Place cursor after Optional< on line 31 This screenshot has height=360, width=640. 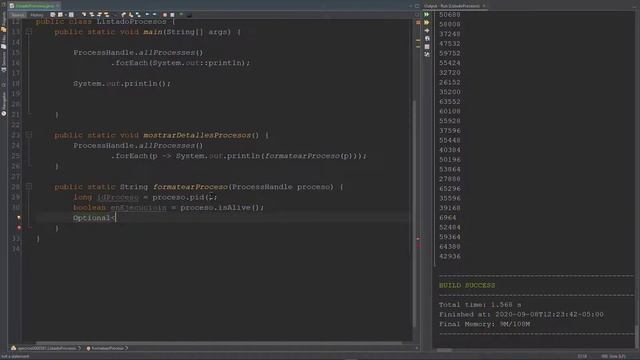click(116, 218)
